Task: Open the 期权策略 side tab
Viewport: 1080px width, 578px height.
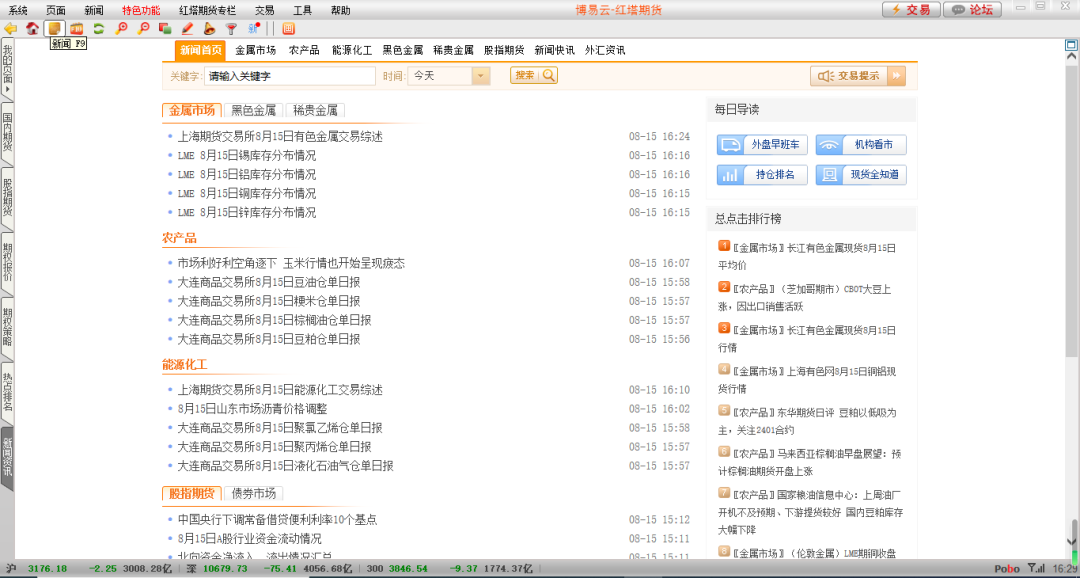Action: point(8,327)
